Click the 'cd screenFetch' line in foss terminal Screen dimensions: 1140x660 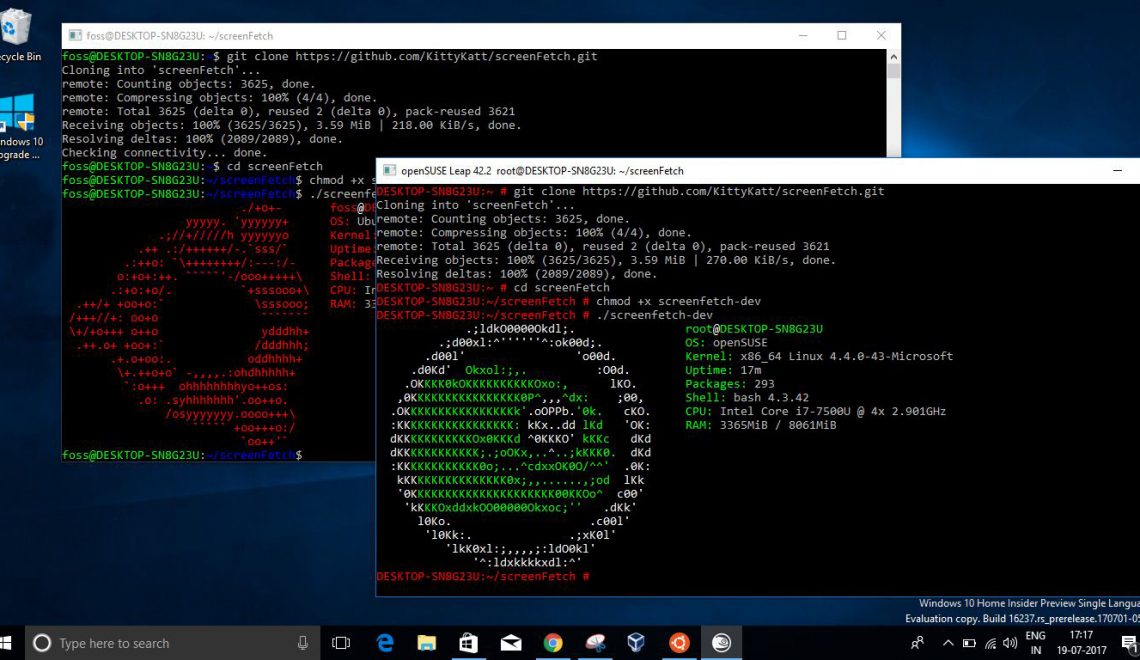pos(193,166)
